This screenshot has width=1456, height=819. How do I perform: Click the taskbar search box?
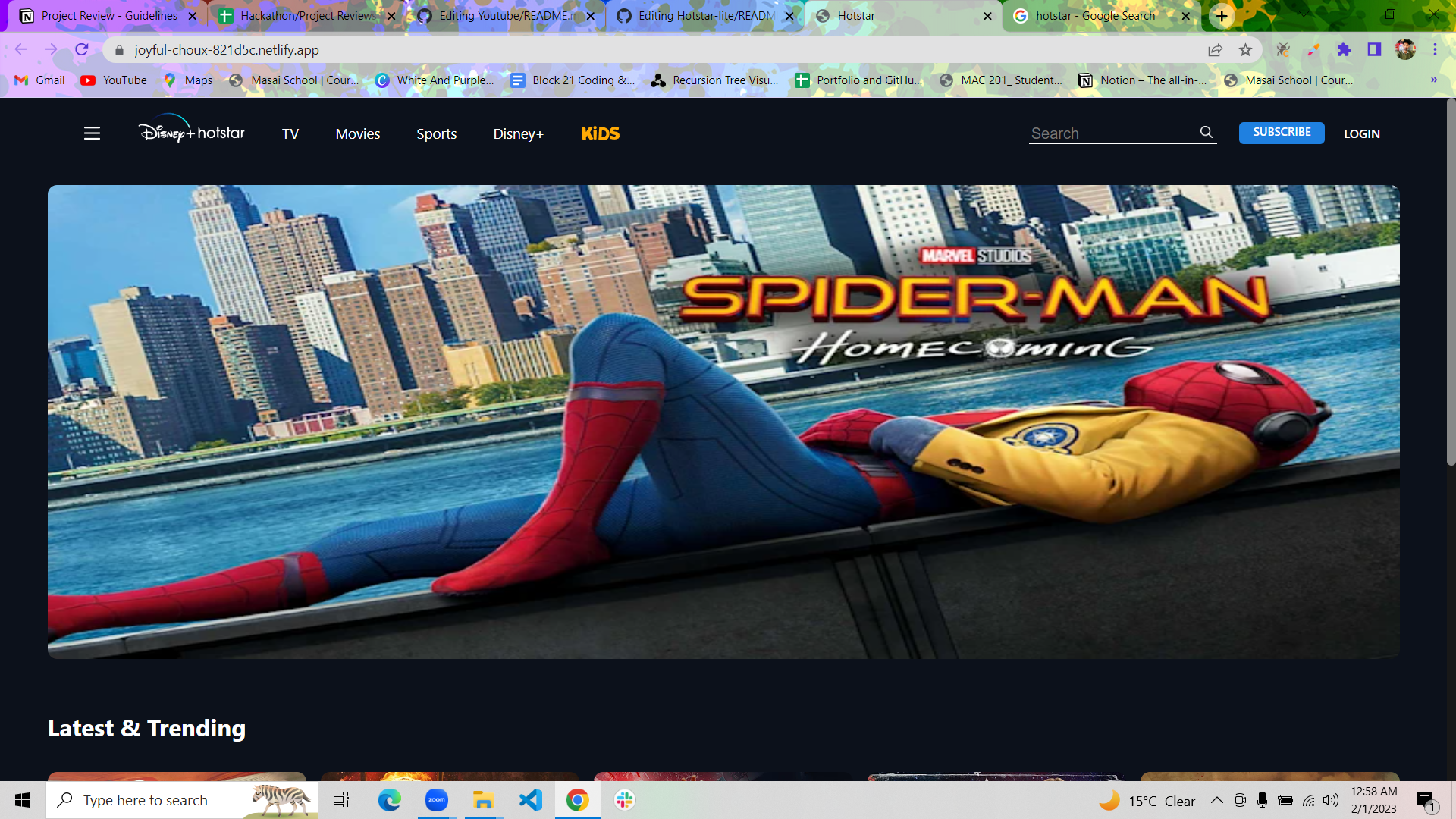pos(182,800)
